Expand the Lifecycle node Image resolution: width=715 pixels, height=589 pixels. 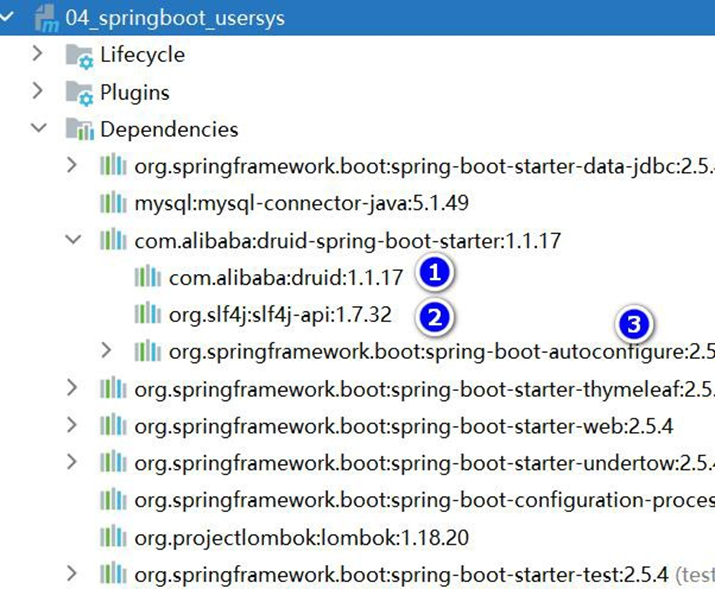point(39,54)
